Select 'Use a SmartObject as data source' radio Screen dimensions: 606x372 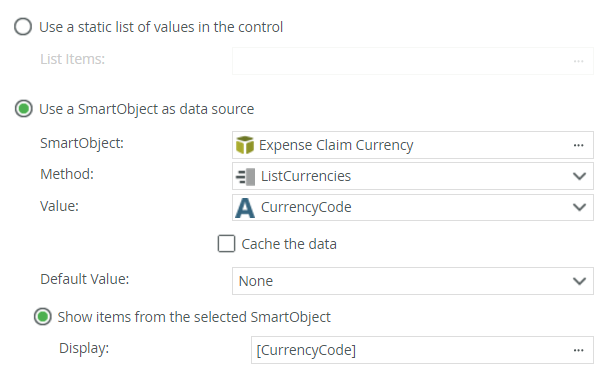24,109
